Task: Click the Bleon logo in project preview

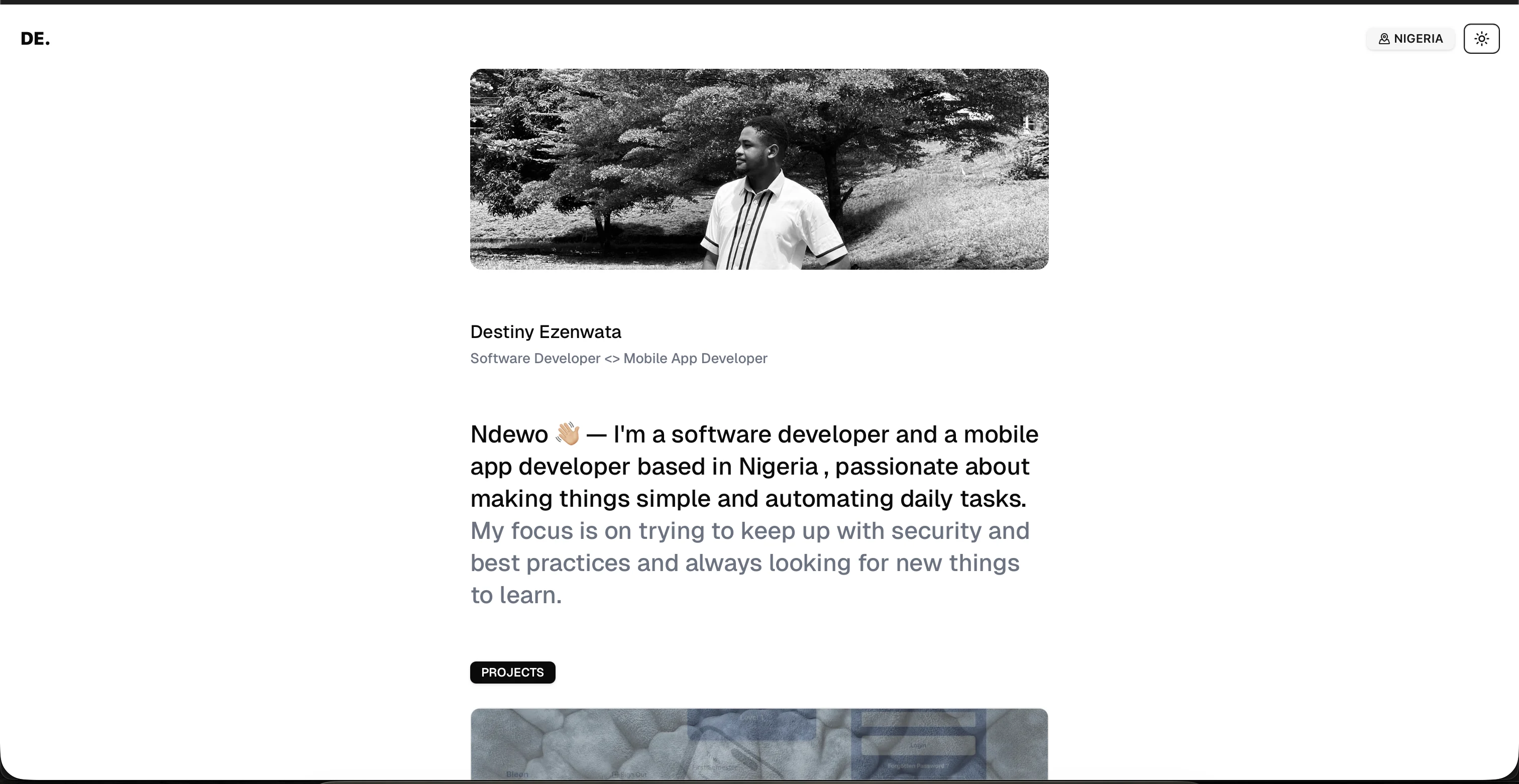Action: (x=517, y=774)
